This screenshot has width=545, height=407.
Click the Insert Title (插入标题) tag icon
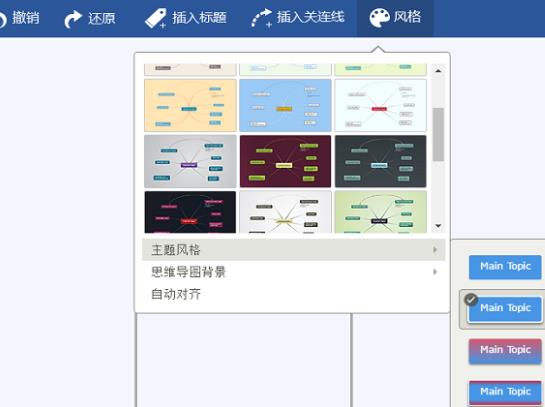pyautogui.click(x=155, y=18)
